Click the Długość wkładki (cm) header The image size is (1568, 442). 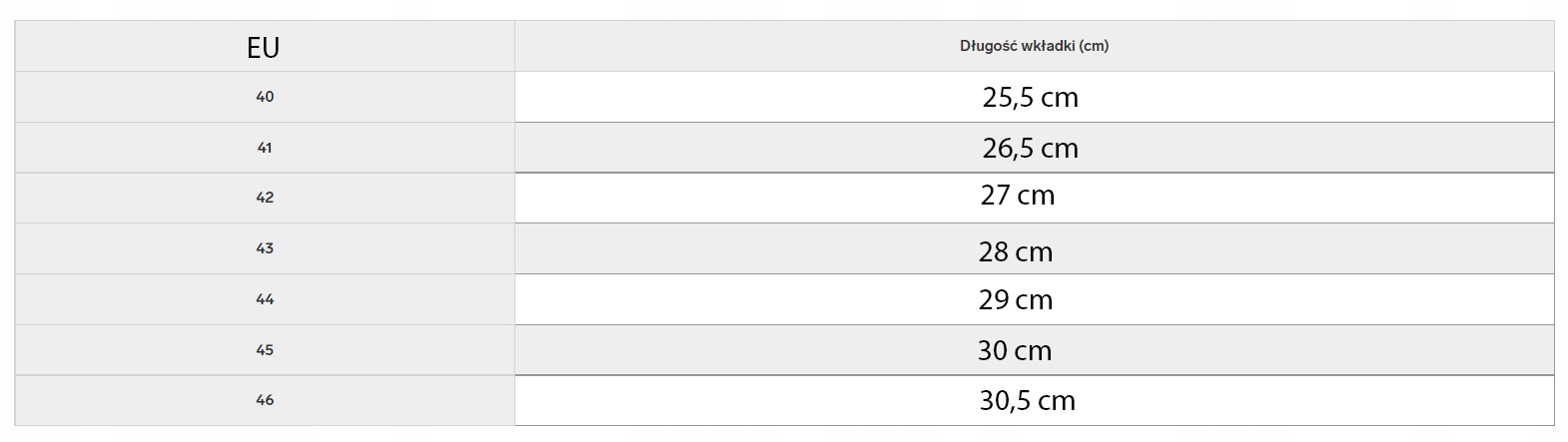(1034, 46)
